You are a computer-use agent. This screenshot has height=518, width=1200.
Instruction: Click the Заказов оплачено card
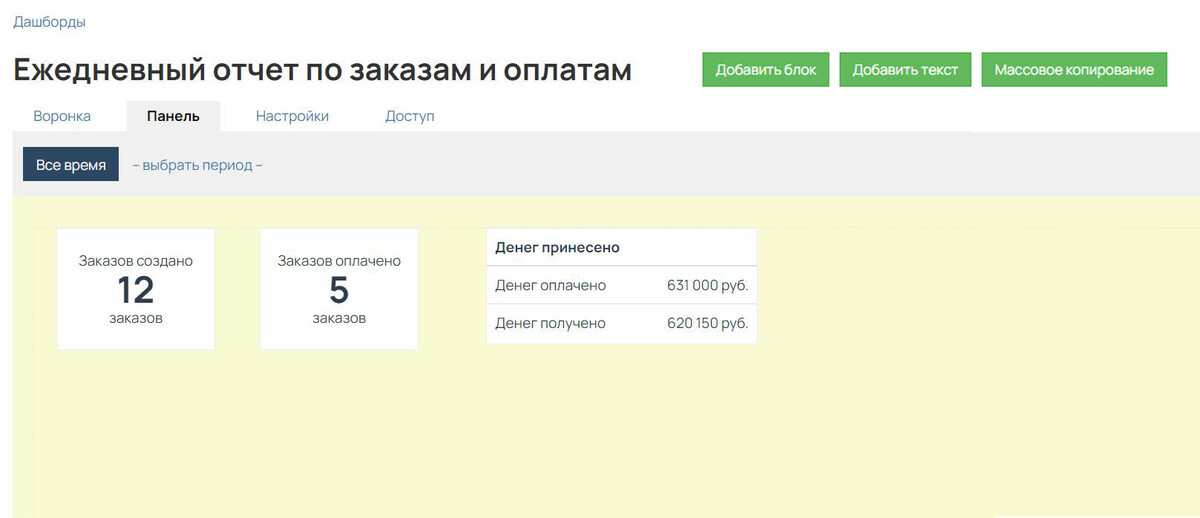coord(339,289)
